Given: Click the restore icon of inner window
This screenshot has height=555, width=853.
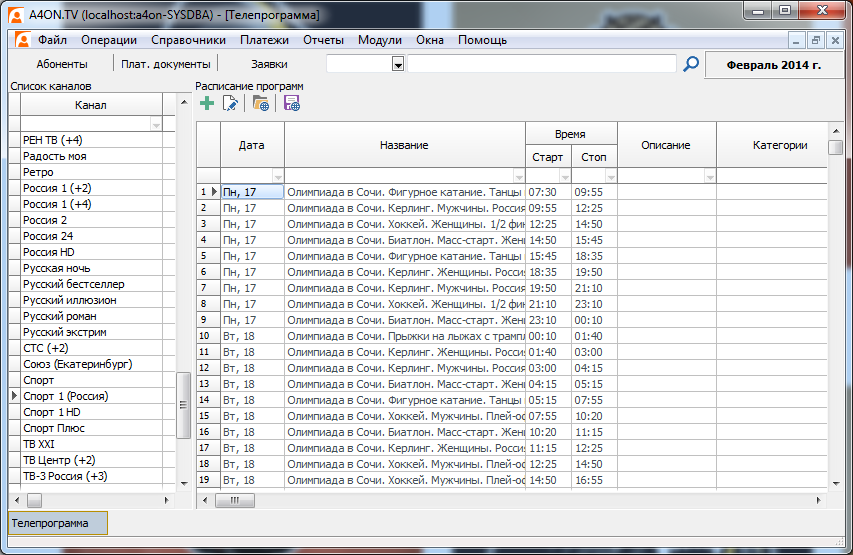Looking at the screenshot, I should (x=816, y=40).
